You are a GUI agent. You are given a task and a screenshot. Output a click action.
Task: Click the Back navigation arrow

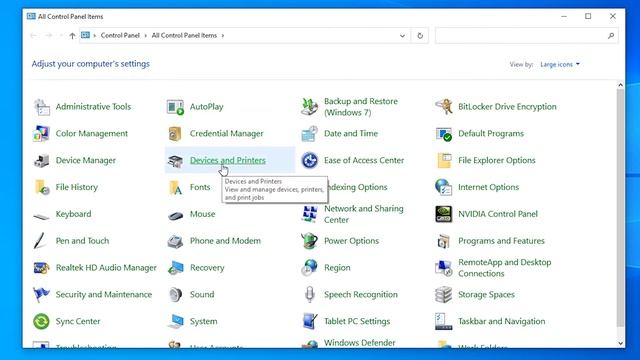click(33, 36)
